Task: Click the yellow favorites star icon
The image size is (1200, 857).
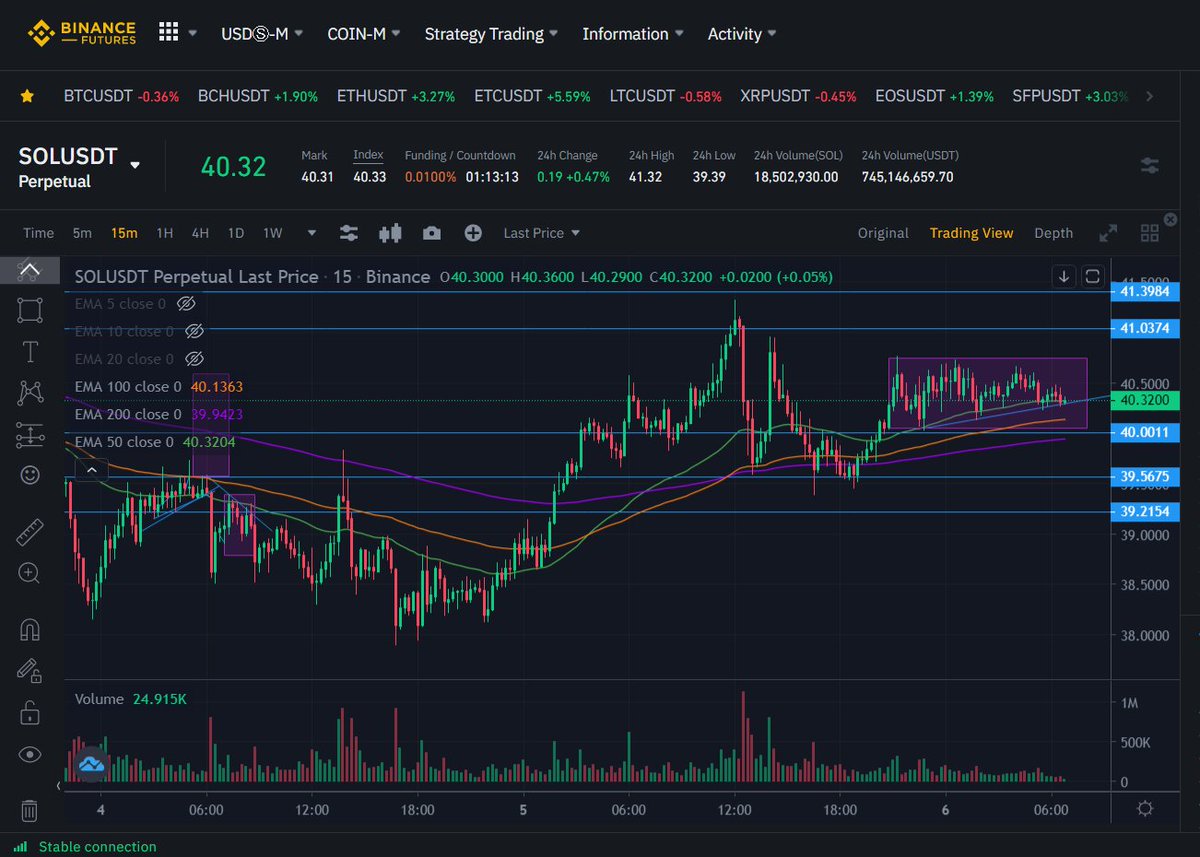Action: pyautogui.click(x=27, y=96)
